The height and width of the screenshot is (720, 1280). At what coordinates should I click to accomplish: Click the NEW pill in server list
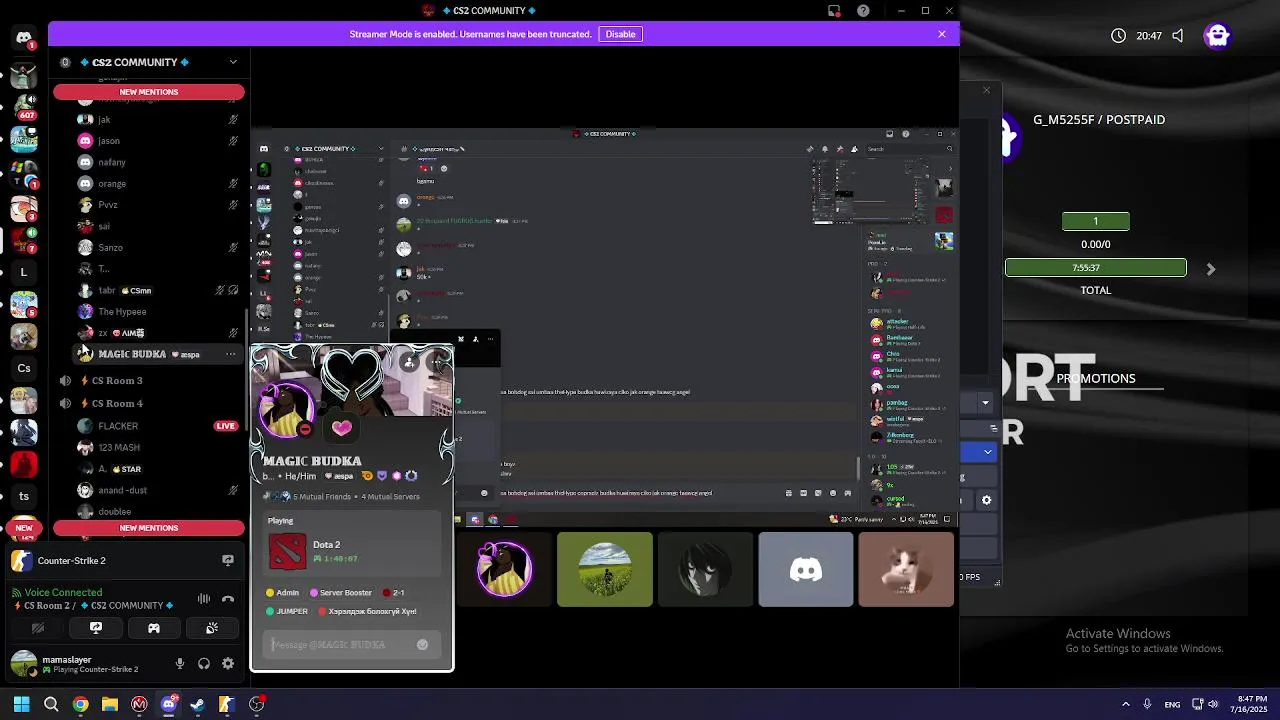pos(24,528)
